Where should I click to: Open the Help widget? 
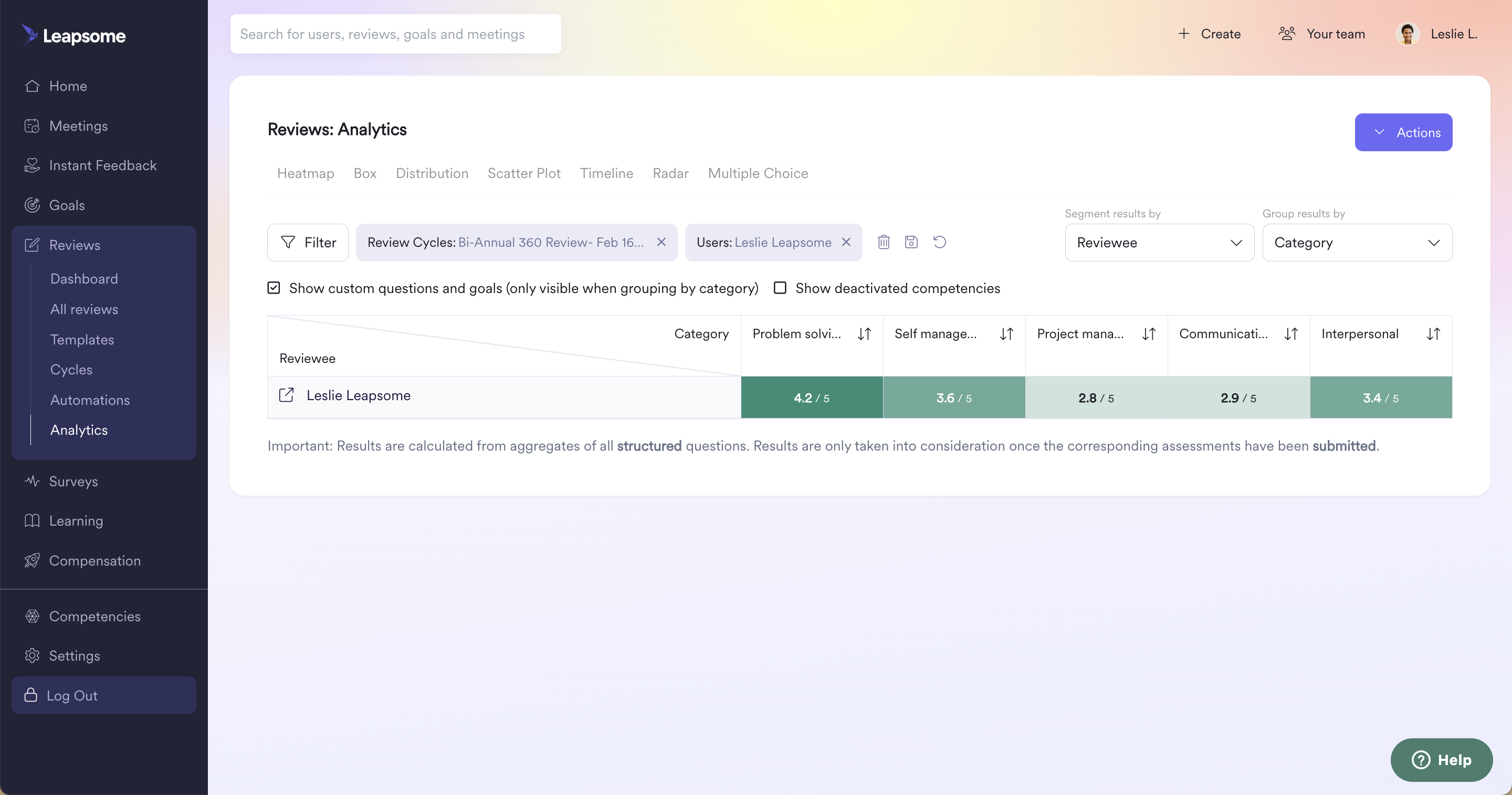[x=1441, y=759]
